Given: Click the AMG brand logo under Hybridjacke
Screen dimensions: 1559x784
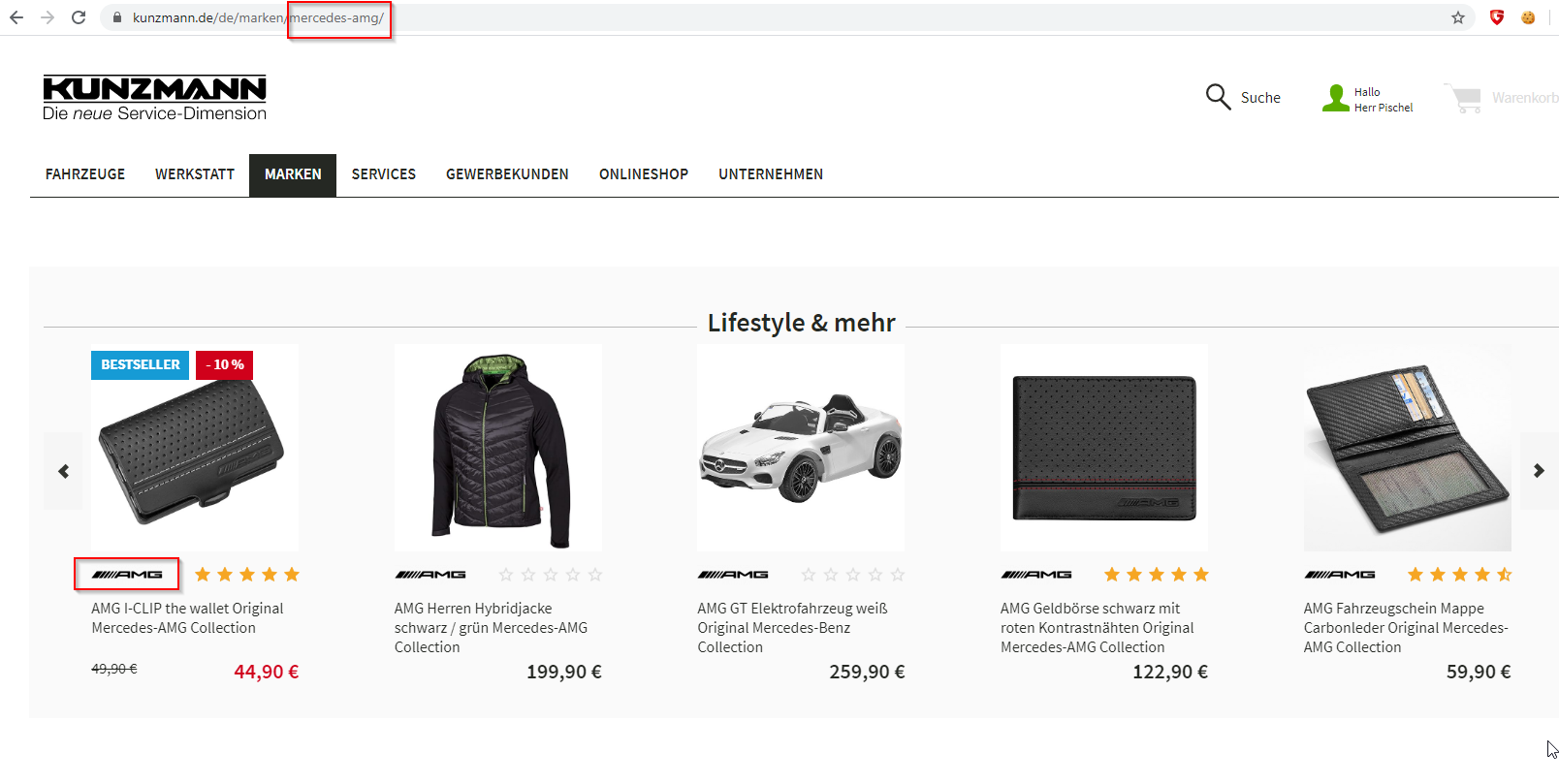Looking at the screenshot, I should [x=430, y=575].
